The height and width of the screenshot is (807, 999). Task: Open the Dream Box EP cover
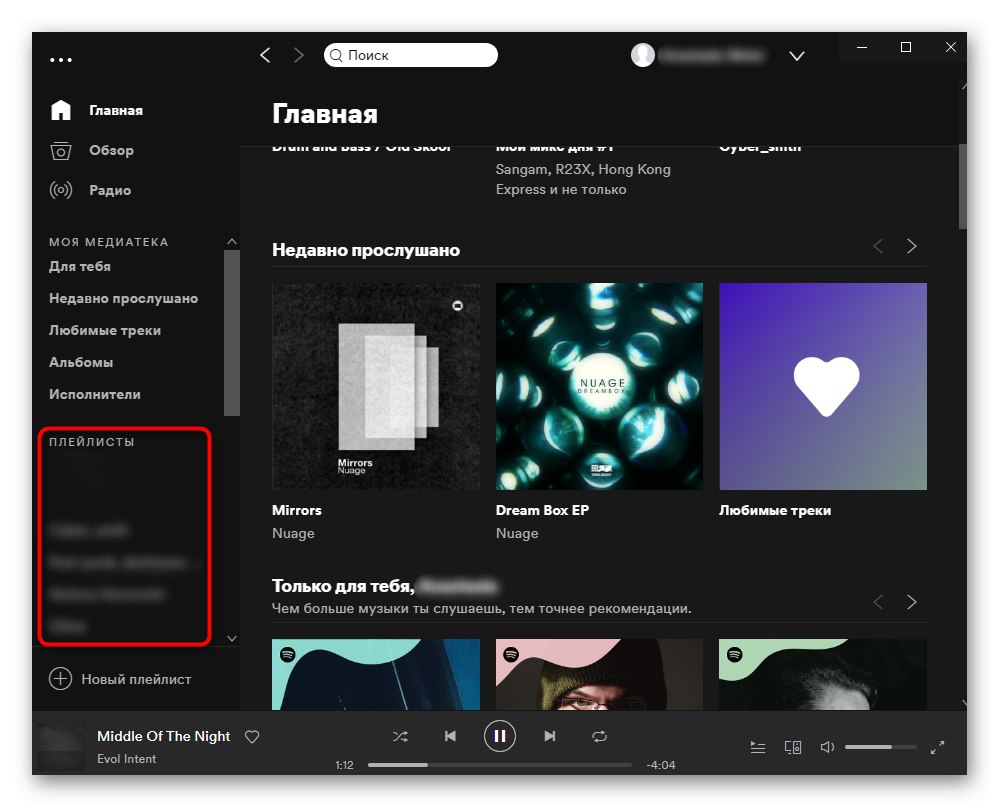[600, 387]
